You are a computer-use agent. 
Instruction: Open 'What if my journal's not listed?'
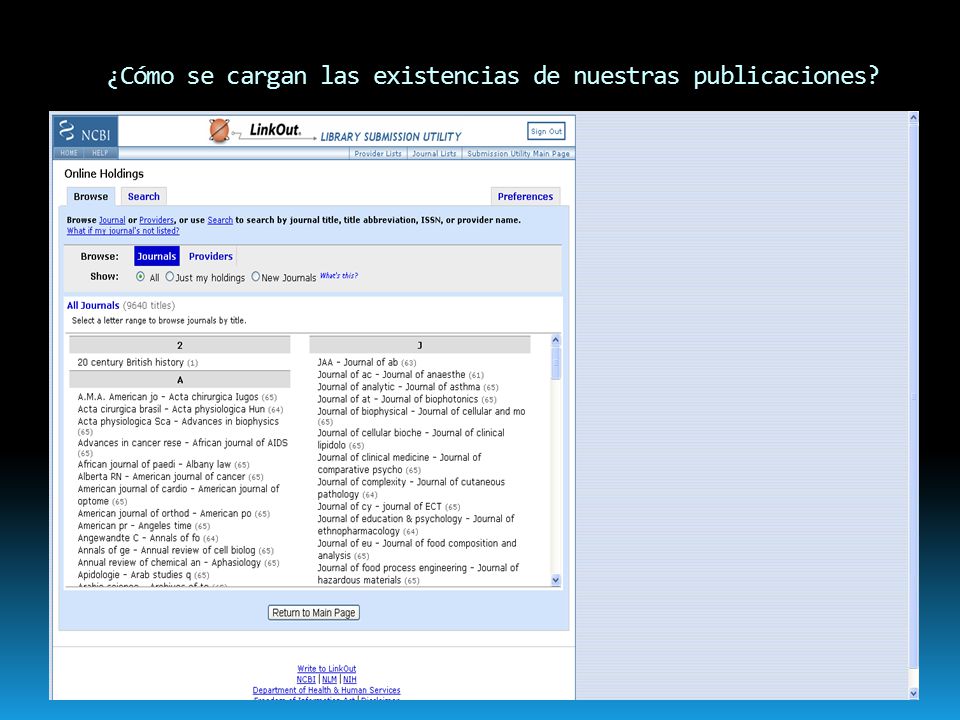pyautogui.click(x=123, y=231)
